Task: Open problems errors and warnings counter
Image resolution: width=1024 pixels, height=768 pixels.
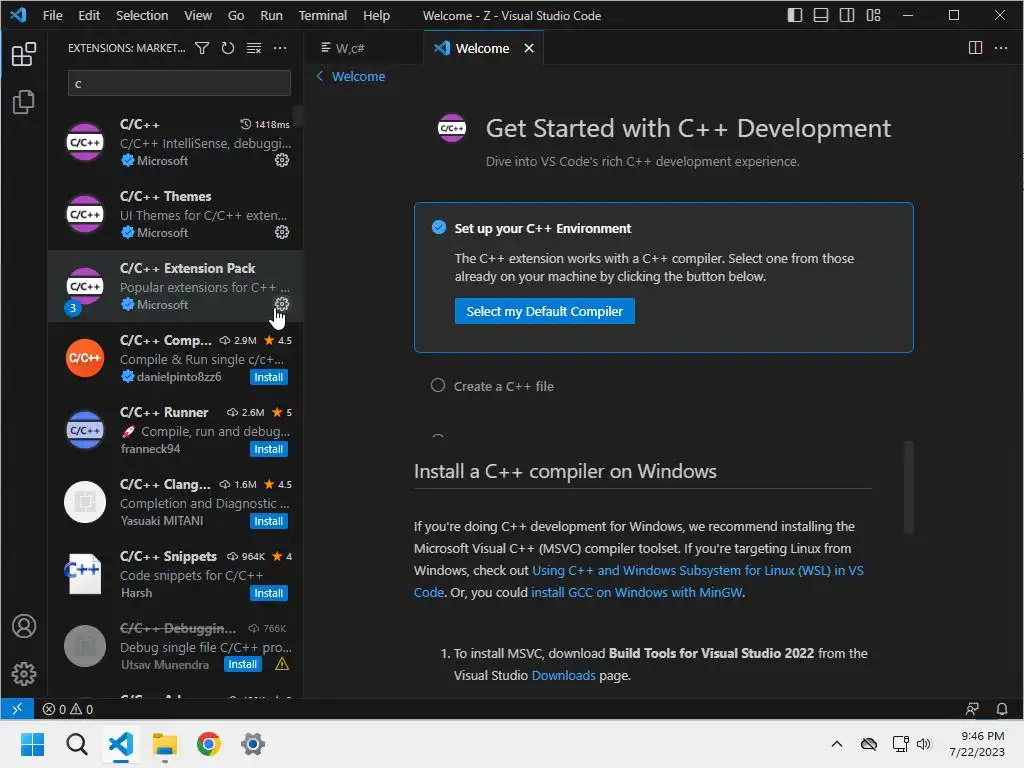Action: [68, 709]
